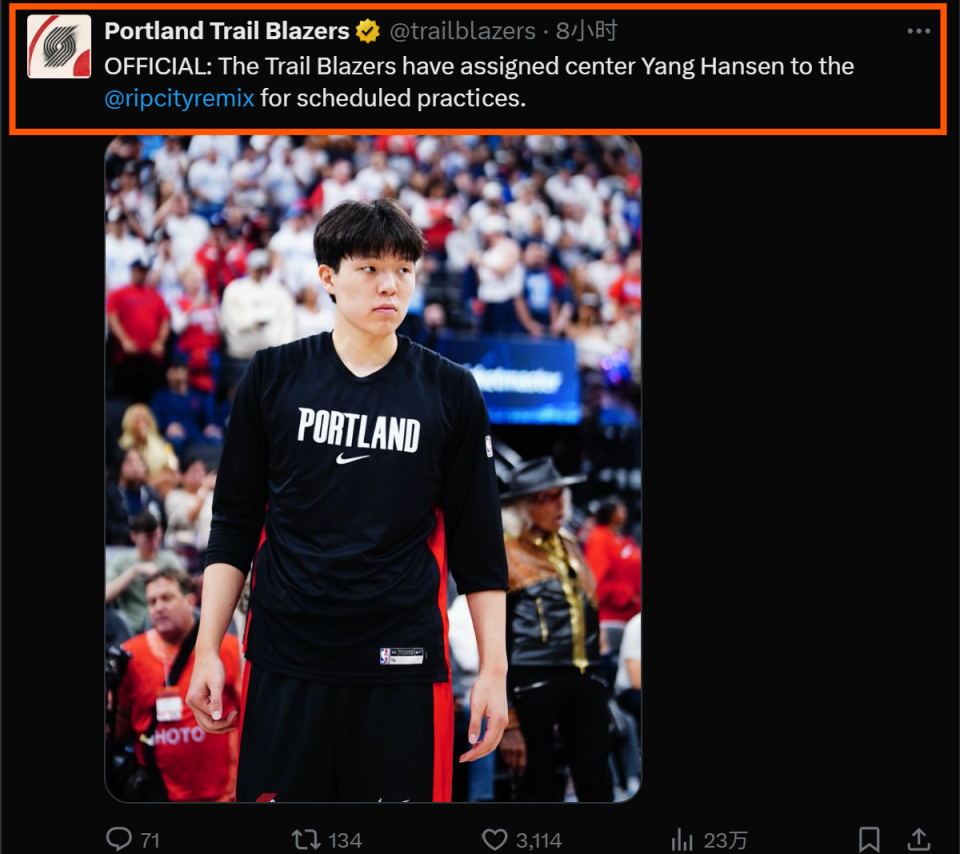Click the view count 23万

pos(725,840)
